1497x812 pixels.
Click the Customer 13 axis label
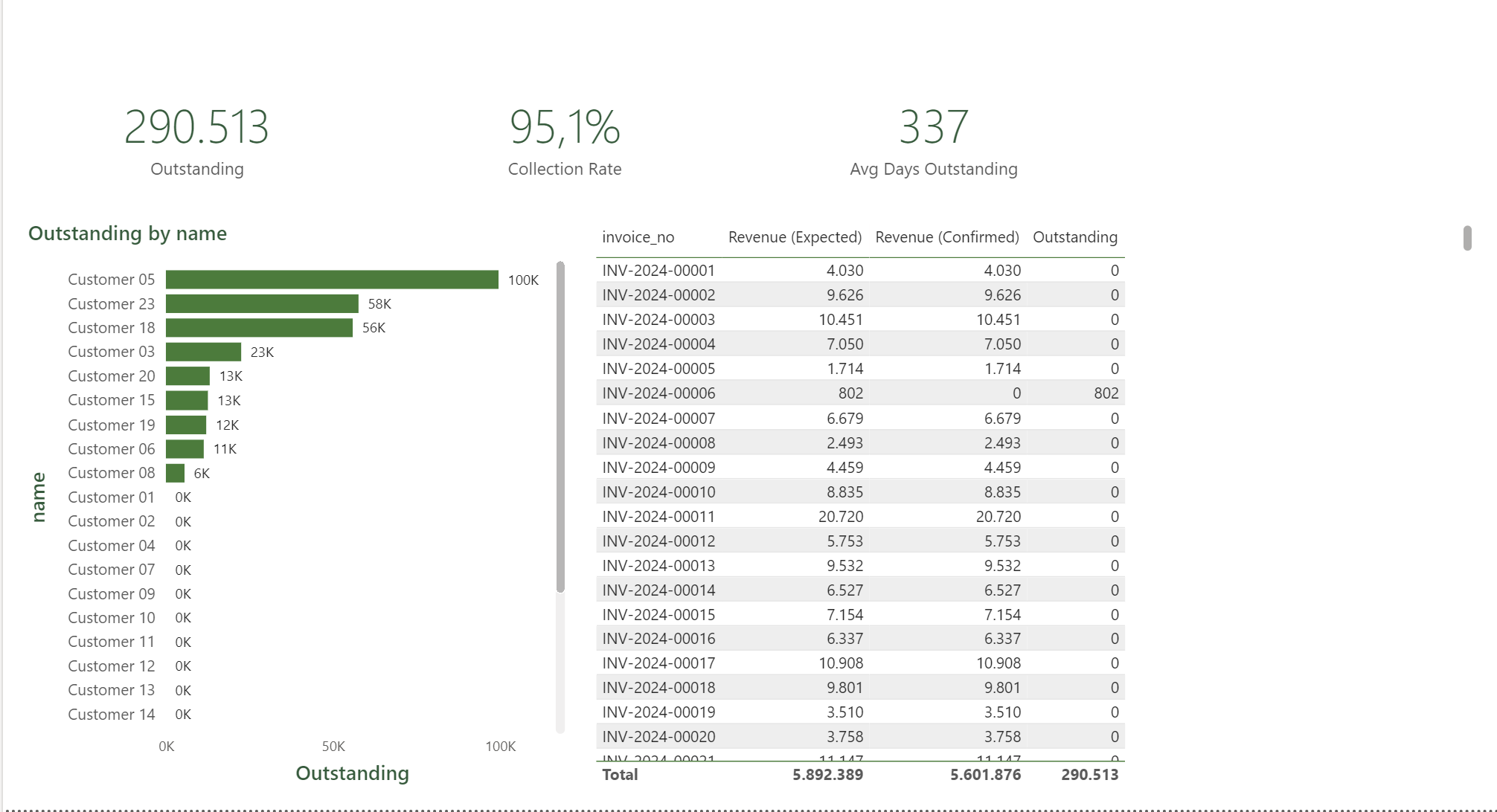coord(112,690)
